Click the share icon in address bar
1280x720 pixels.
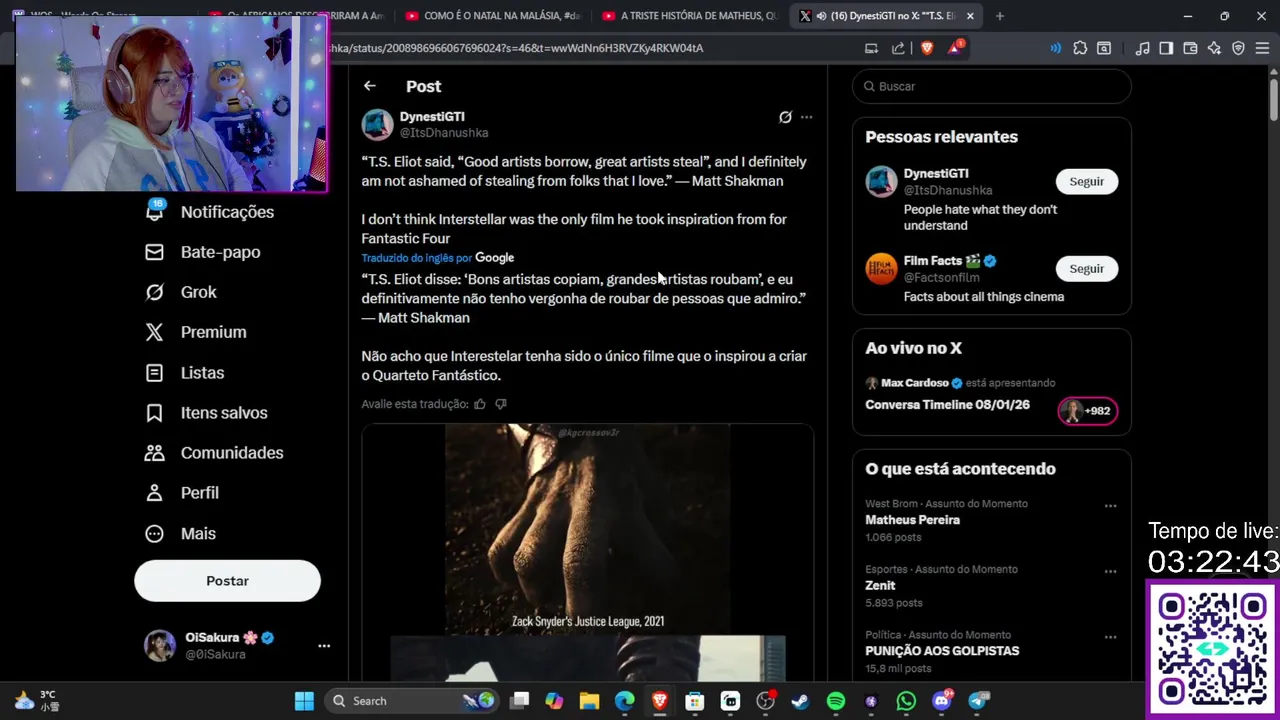pyautogui.click(x=898, y=48)
